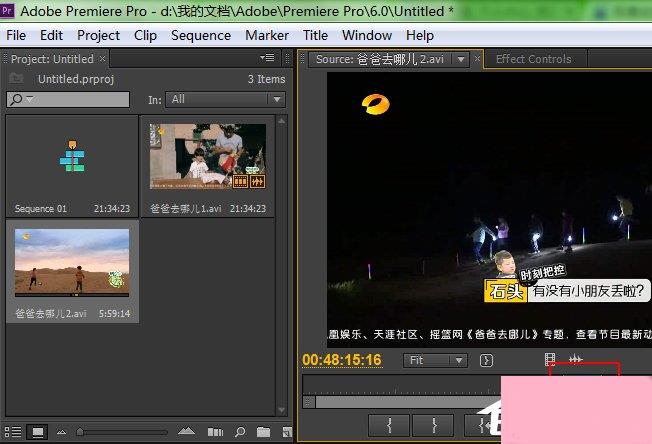This screenshot has height=444, width=652.
Task: Open the Source clip list dropdown arrow
Action: (460, 59)
